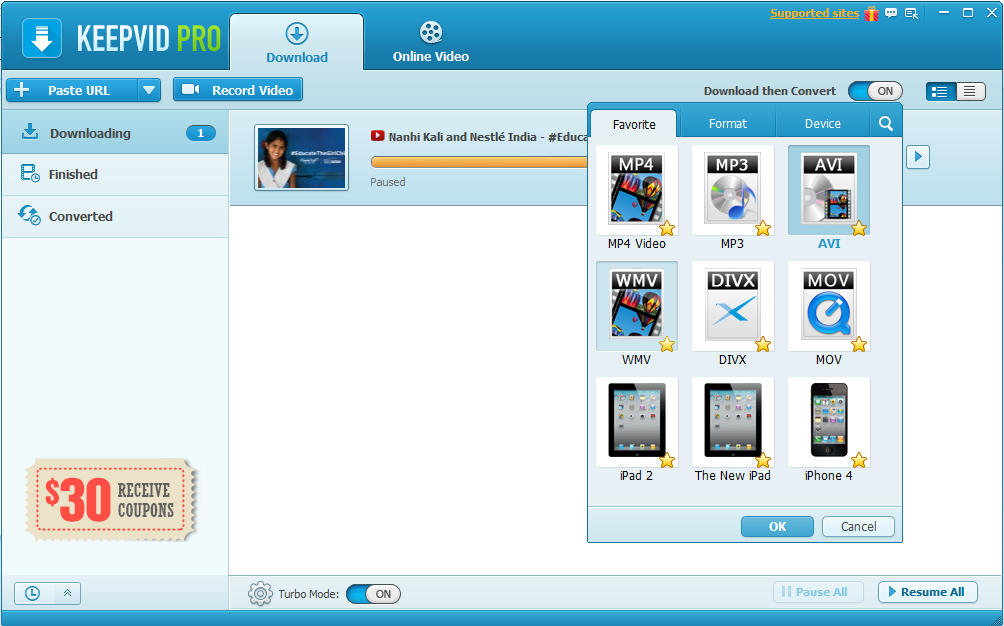1004x626 pixels.
Task: Click the $30 Receive Coupons banner
Action: click(x=109, y=500)
